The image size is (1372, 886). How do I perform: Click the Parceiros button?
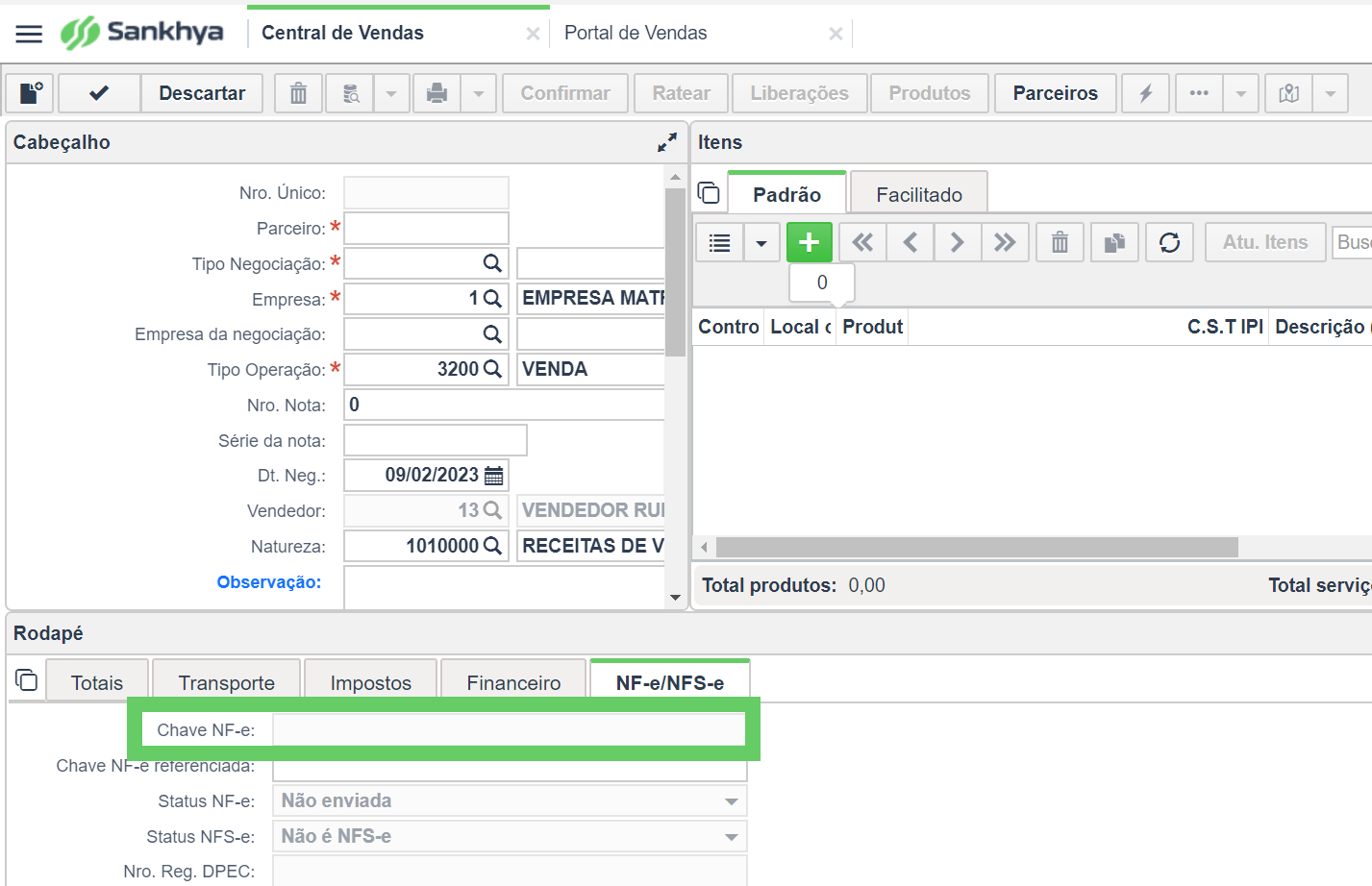point(1056,93)
